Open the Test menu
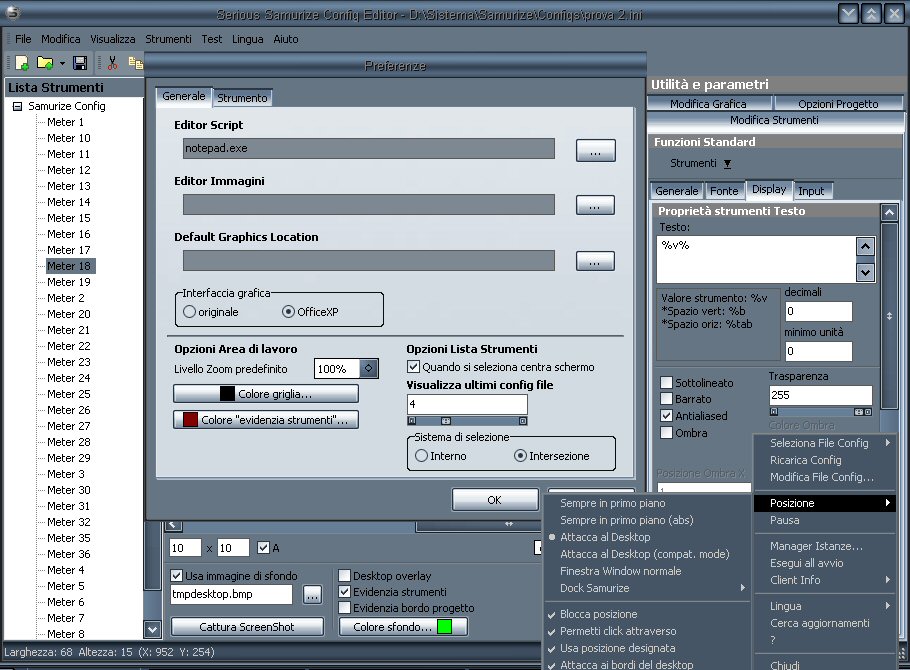 pos(212,39)
